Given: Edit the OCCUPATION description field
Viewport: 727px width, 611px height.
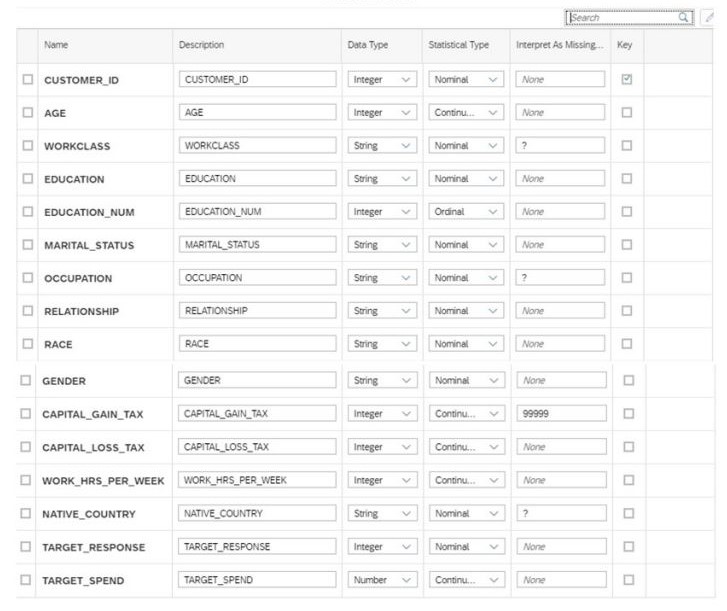Looking at the screenshot, I should pos(258,278).
